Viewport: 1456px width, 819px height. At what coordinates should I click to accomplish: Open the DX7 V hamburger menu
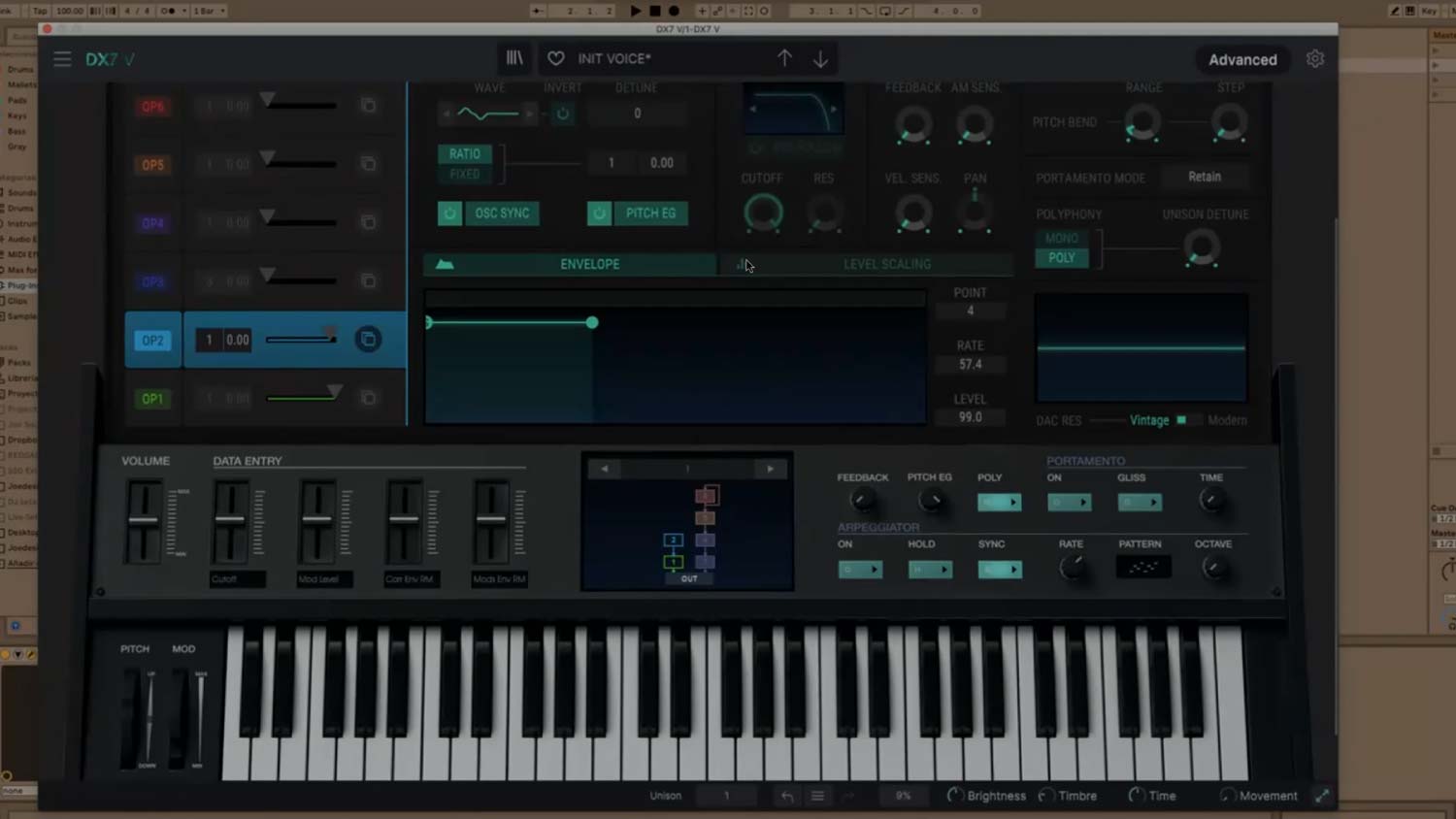tap(62, 59)
